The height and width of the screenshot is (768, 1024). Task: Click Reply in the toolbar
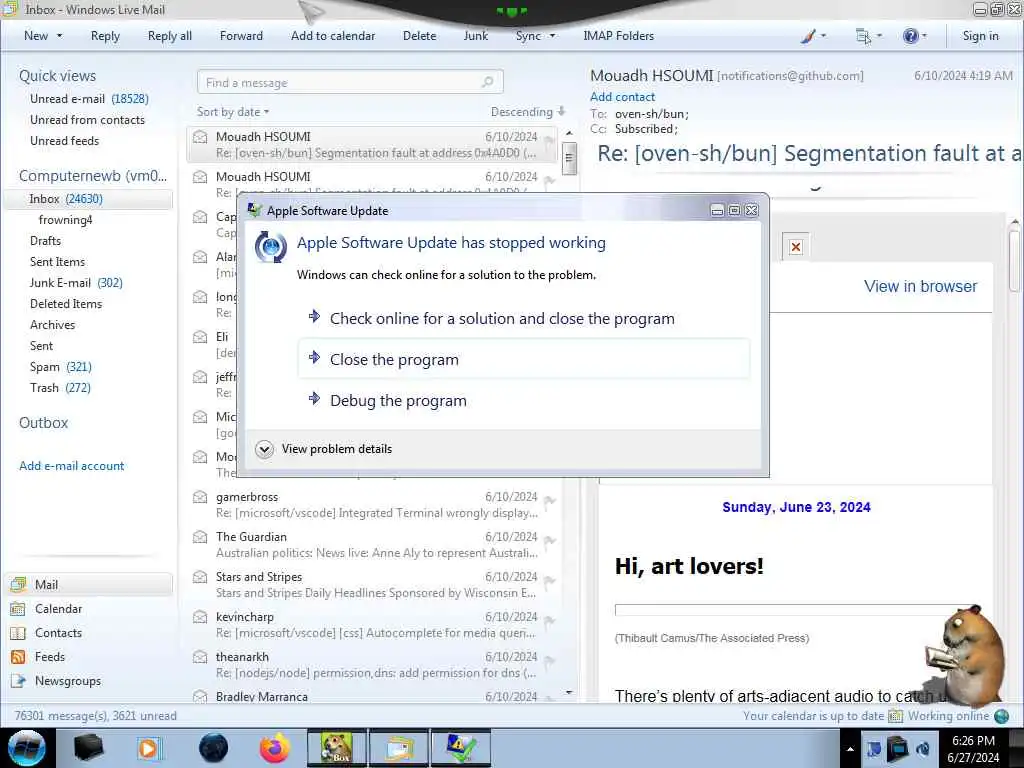click(105, 36)
